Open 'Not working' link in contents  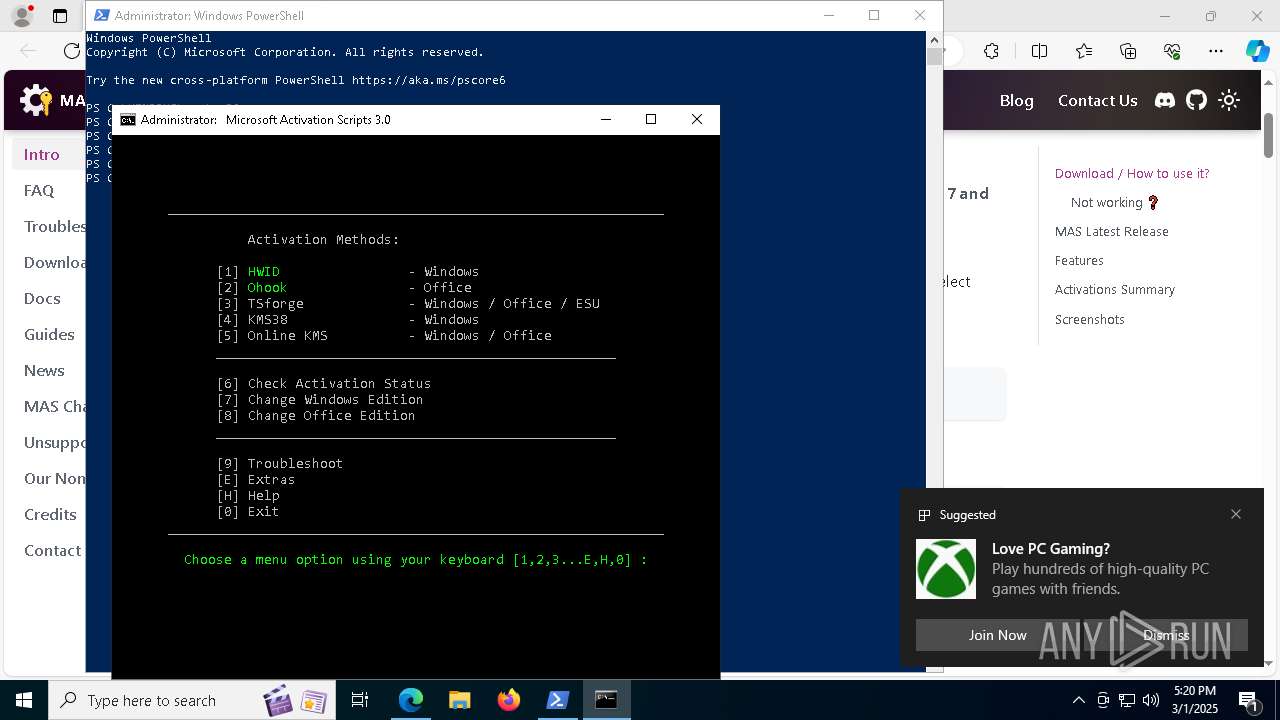pyautogui.click(x=1115, y=202)
